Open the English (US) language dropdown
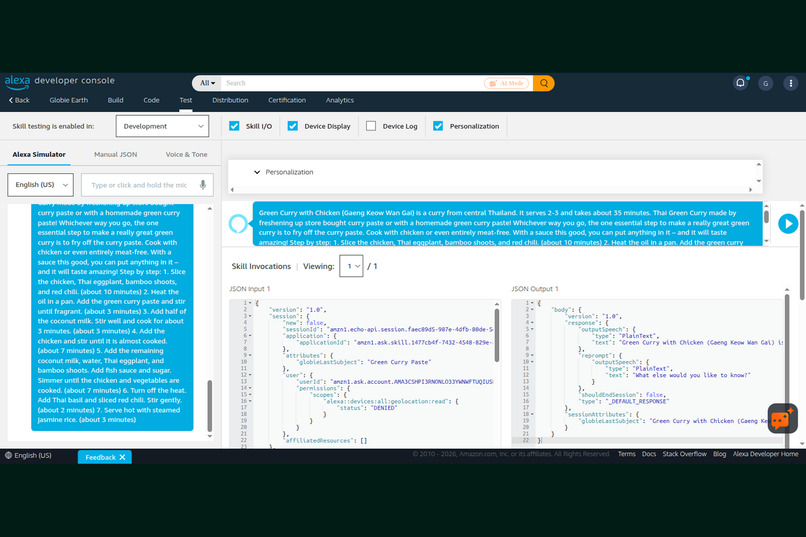 41,185
